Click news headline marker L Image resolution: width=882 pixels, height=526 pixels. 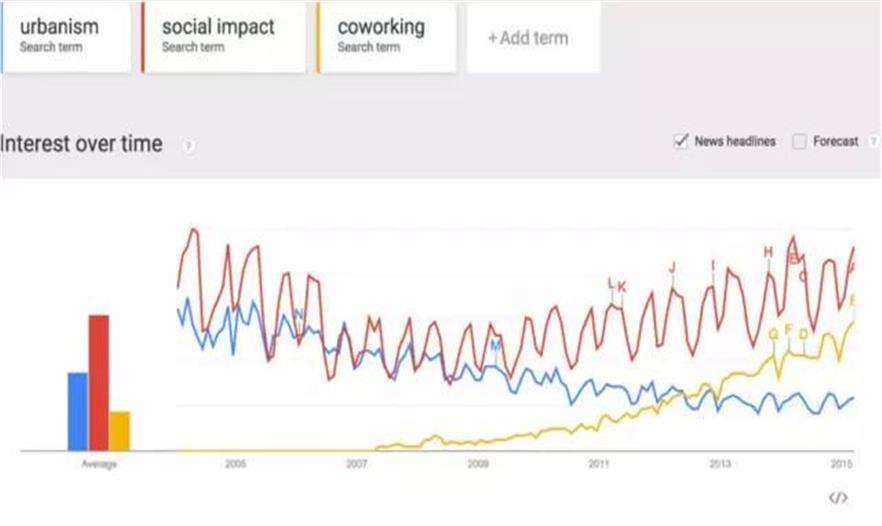[x=611, y=284]
